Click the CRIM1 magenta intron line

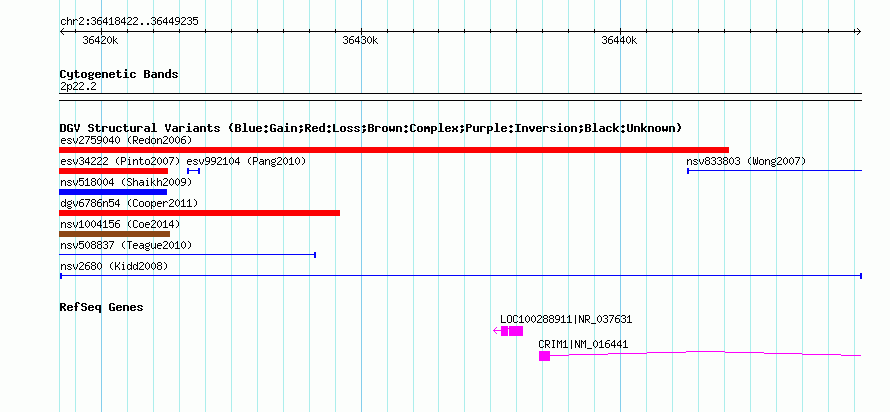pos(706,354)
